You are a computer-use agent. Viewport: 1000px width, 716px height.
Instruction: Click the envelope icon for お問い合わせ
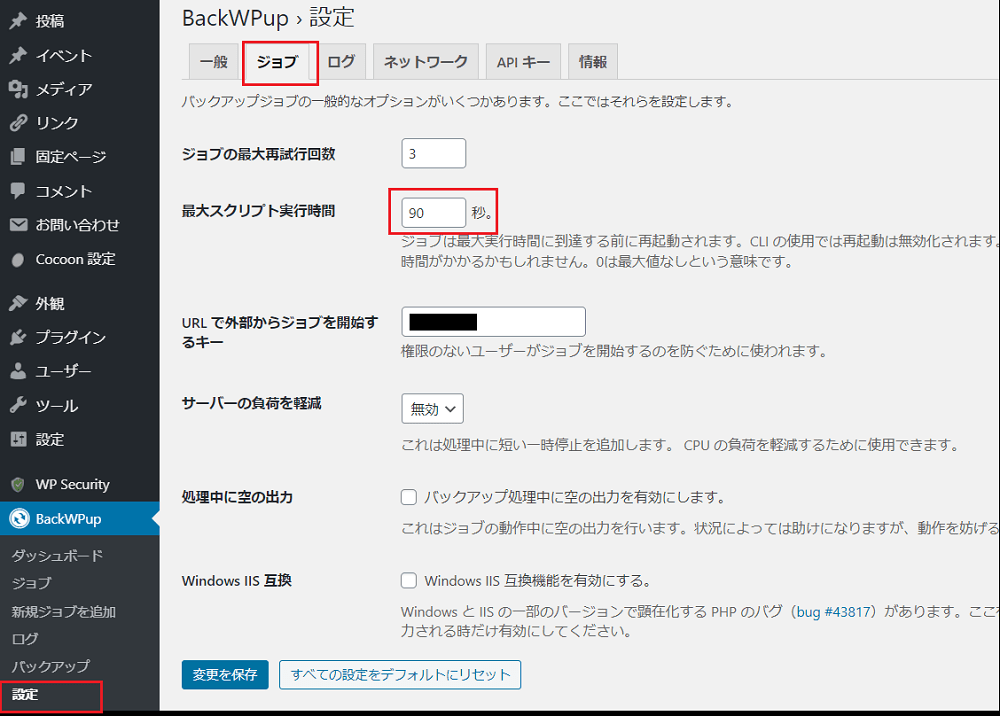click(18, 225)
